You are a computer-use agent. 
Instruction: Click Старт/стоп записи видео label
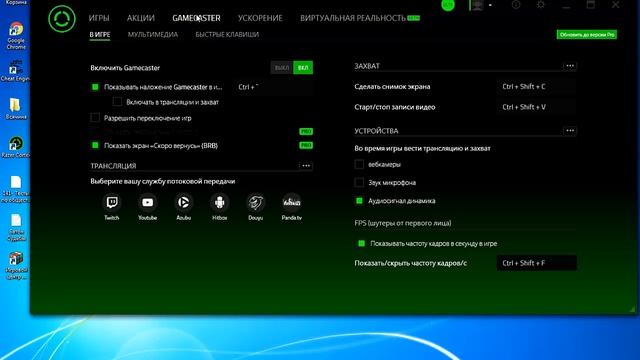(395, 107)
